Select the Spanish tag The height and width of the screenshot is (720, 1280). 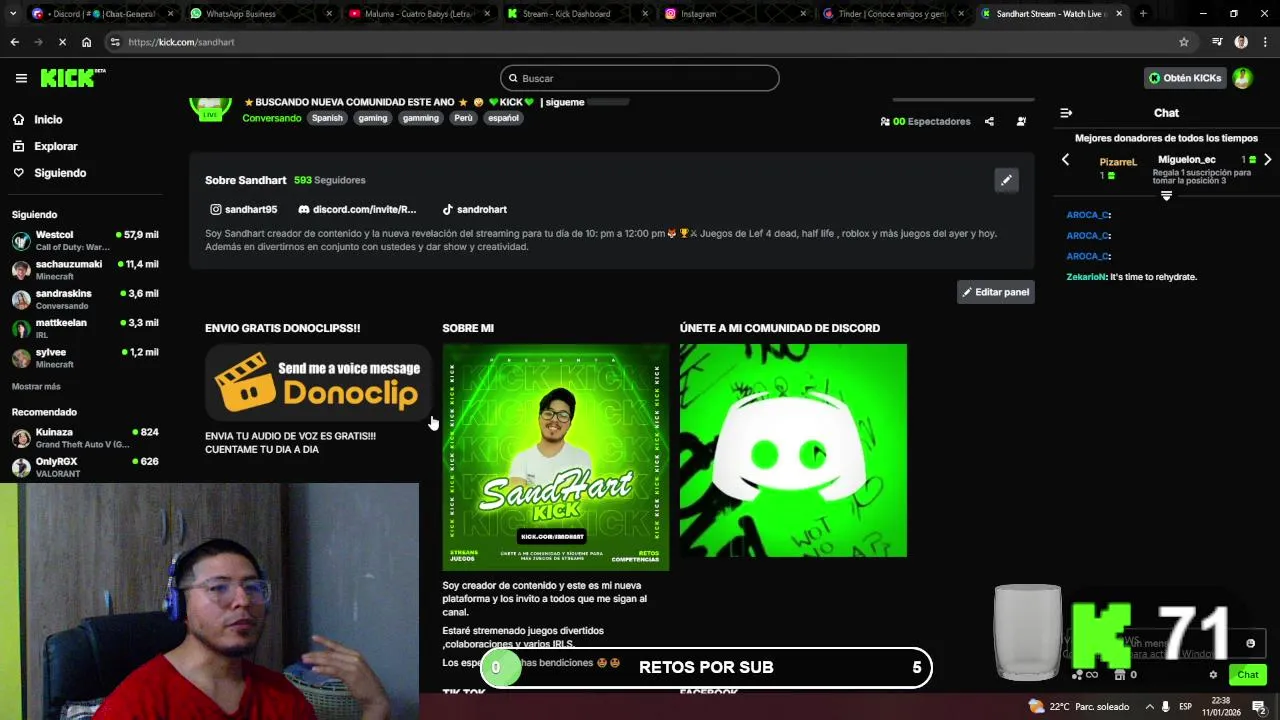327,118
